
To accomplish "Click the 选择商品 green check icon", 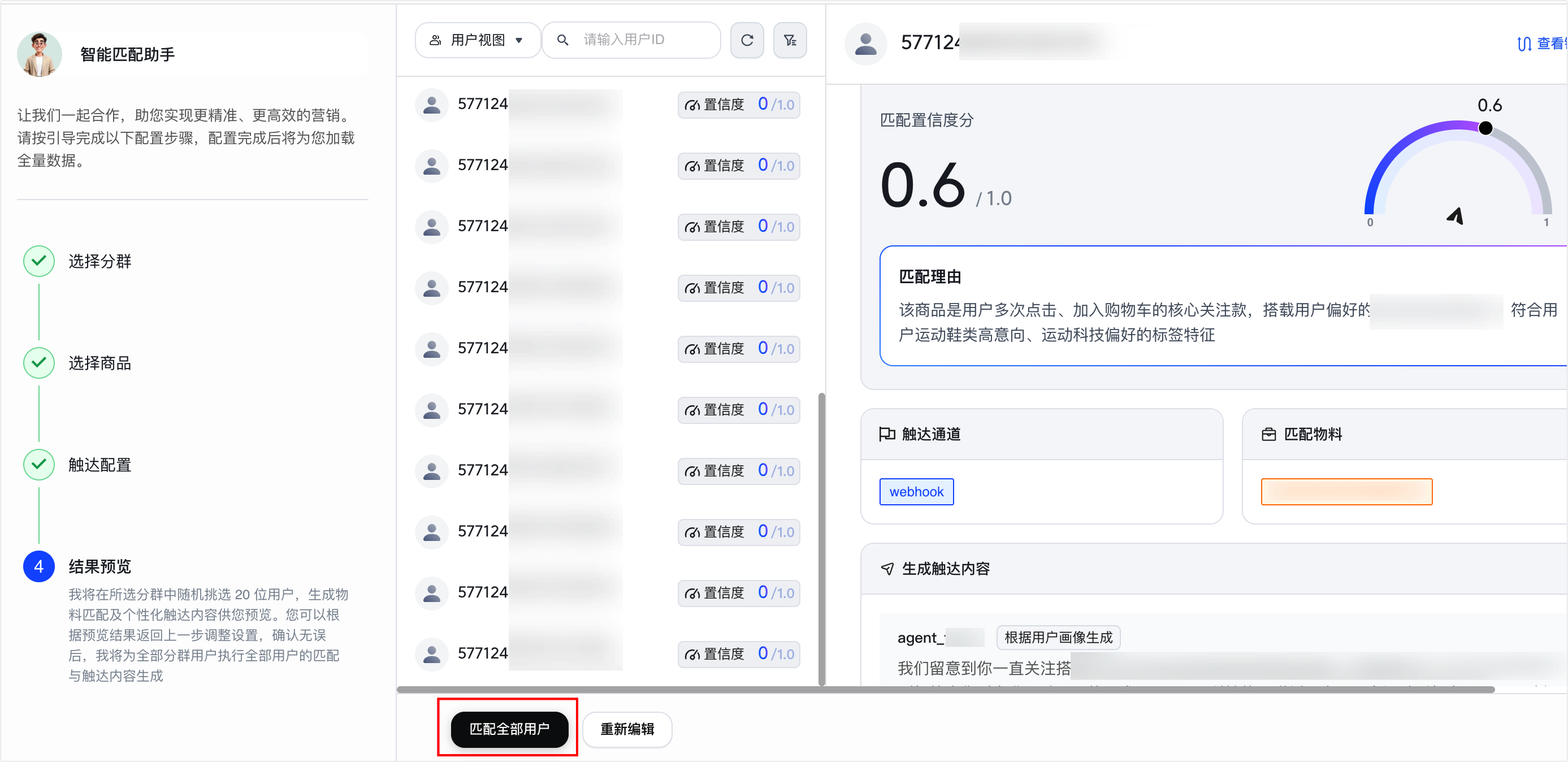I will [39, 363].
